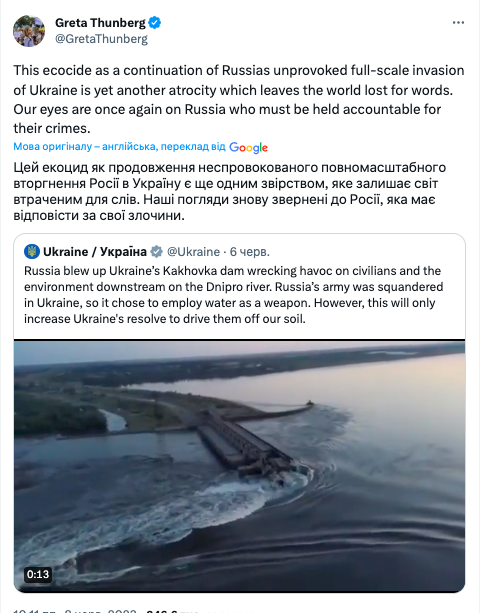Viewport: 490px width, 613px height.
Task: Open the quoted tweet's 6 черв. date
Action: pyautogui.click(x=249, y=252)
